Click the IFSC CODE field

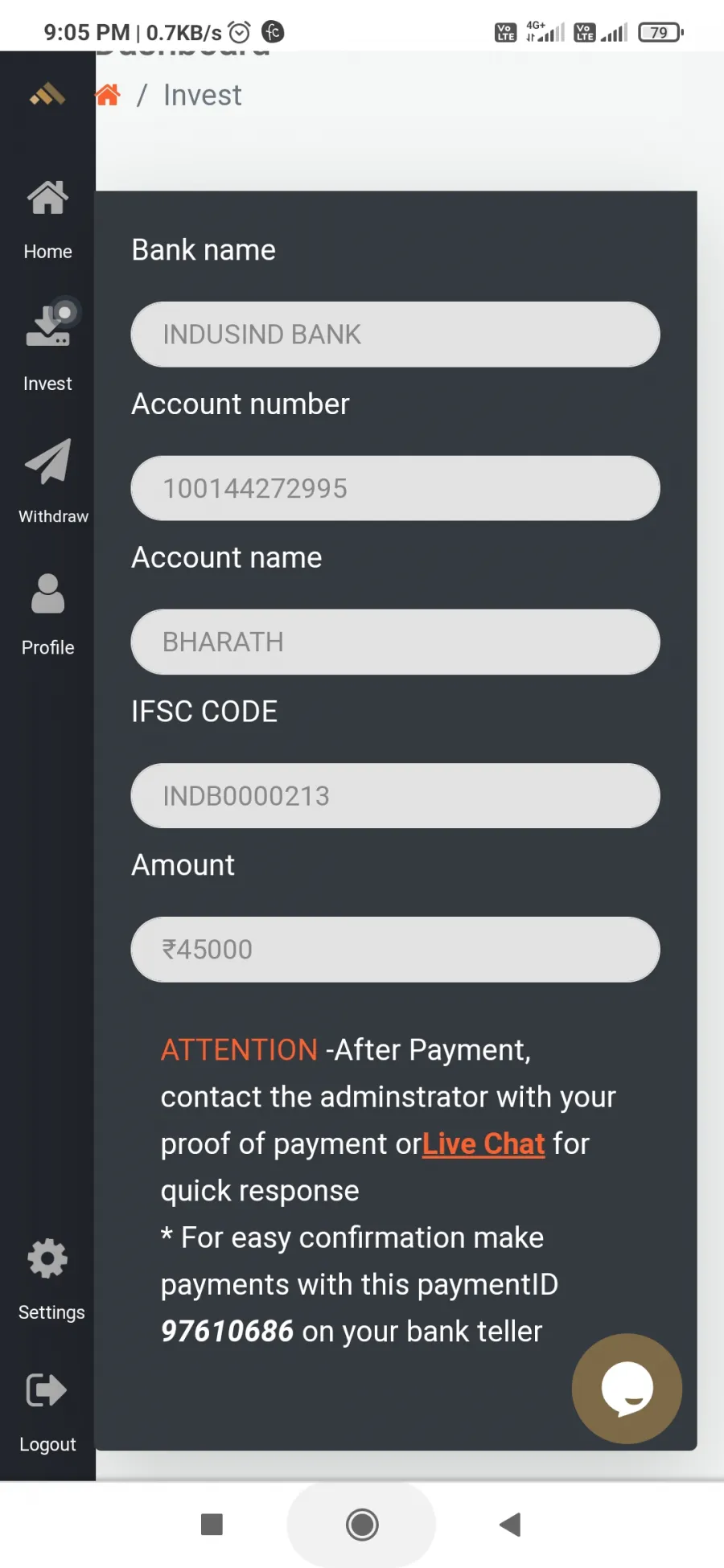coord(395,796)
